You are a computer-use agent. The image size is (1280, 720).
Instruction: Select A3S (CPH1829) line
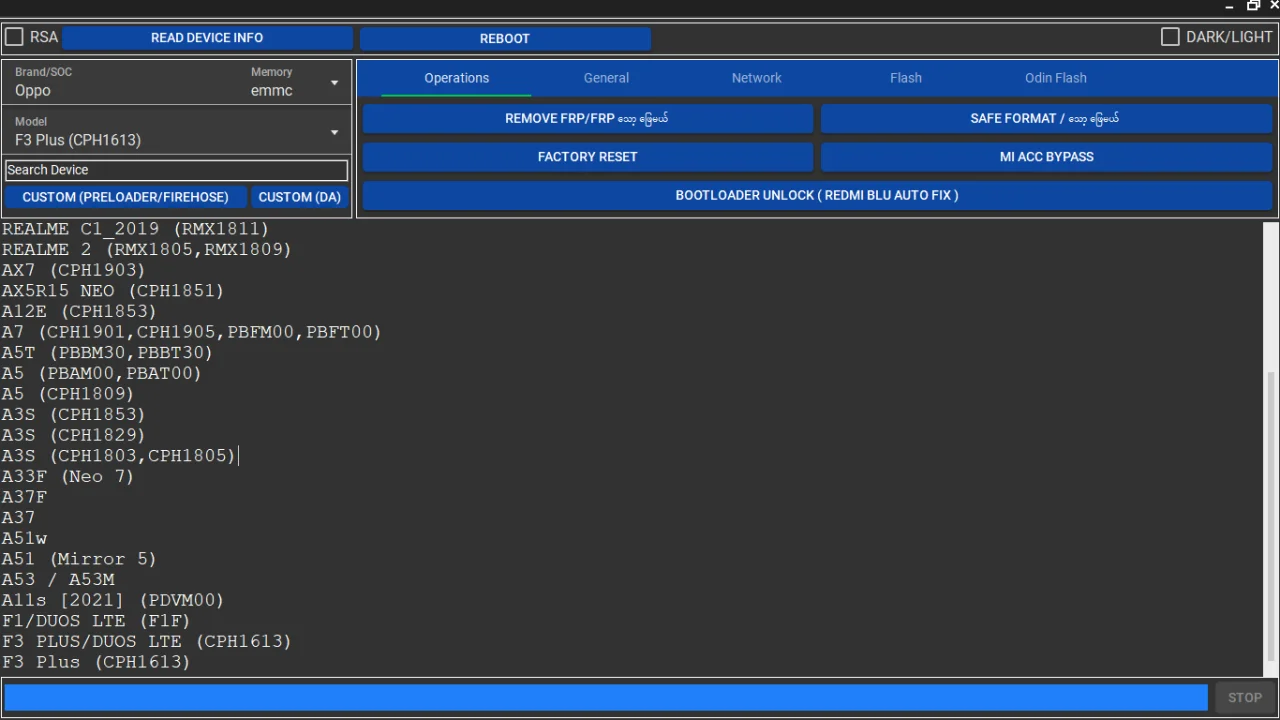[x=73, y=435]
